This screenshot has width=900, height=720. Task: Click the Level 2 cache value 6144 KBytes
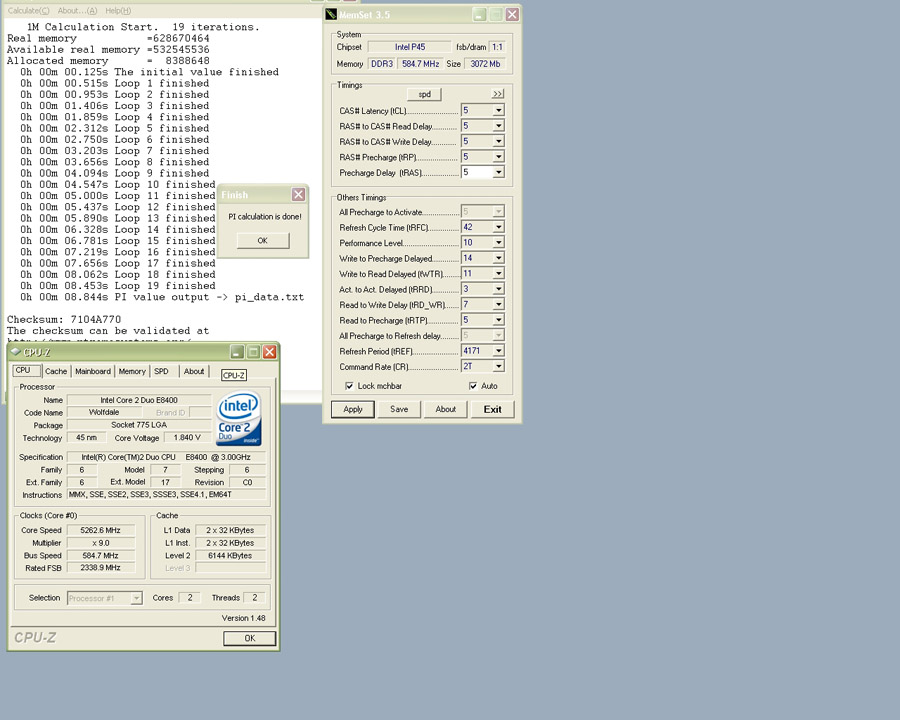point(231,556)
